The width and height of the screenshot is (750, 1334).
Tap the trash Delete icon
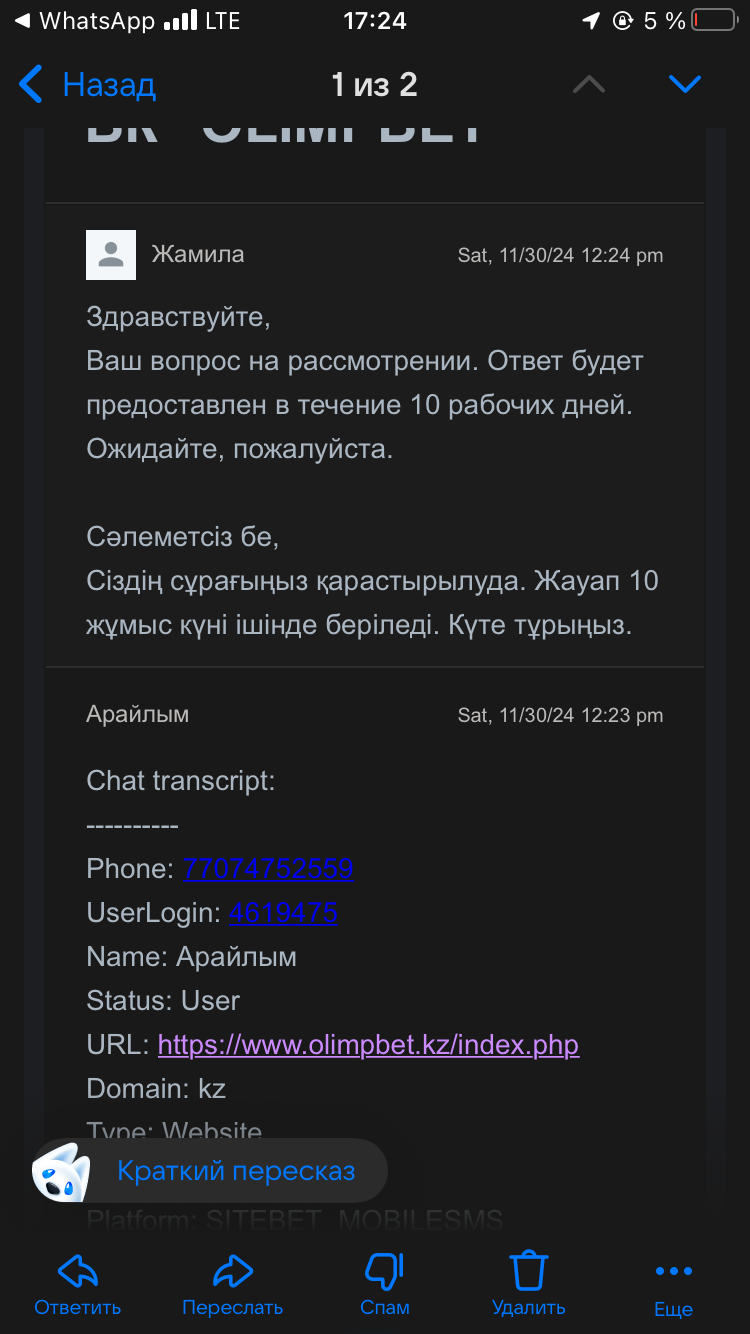point(528,1270)
